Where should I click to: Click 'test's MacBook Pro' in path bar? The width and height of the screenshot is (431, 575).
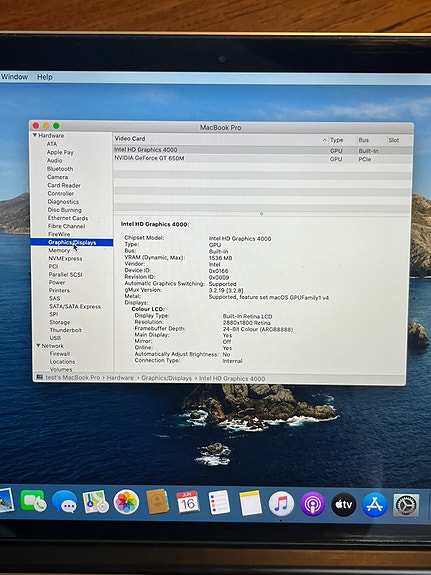[x=72, y=377]
